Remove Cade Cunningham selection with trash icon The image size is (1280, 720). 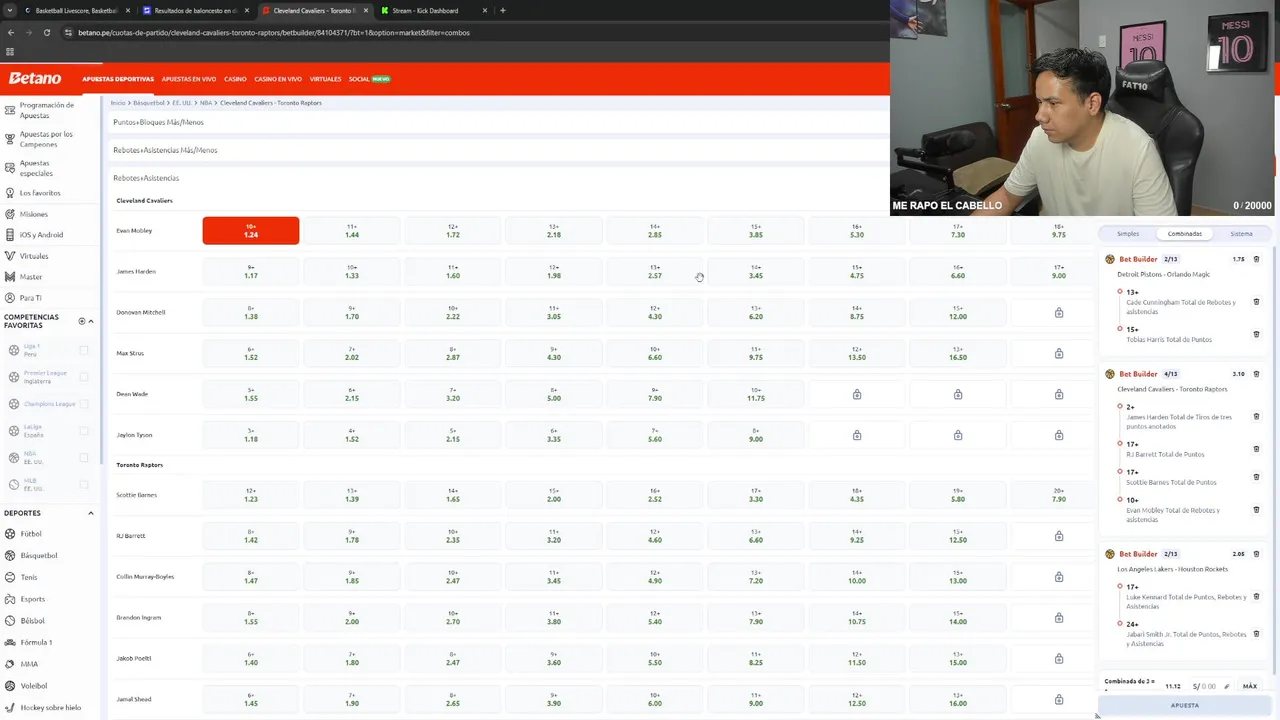[x=1257, y=302]
